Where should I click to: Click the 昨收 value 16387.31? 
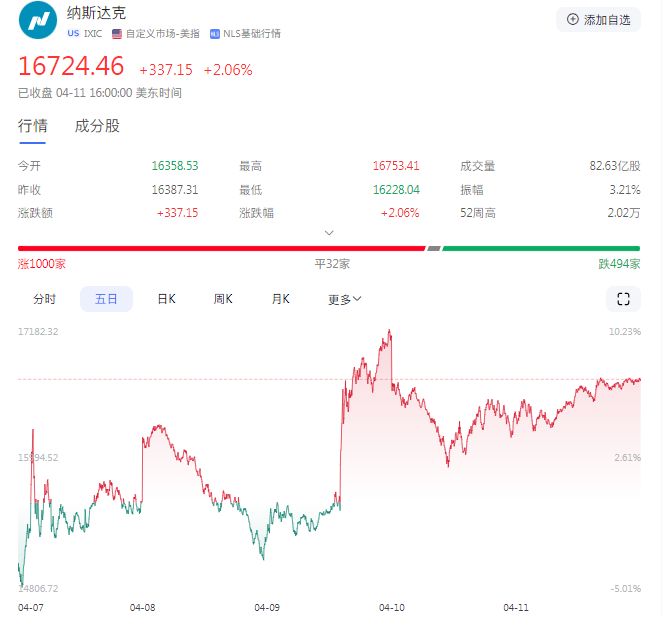pyautogui.click(x=175, y=190)
